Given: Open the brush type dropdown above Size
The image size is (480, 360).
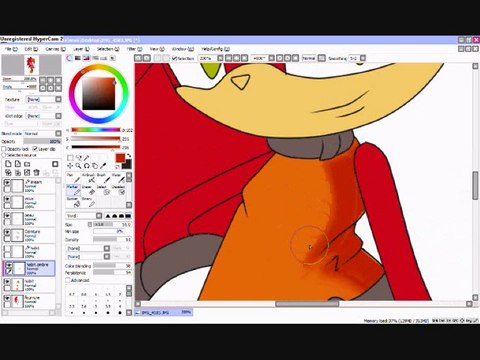Looking at the screenshot, I should pos(84,216).
